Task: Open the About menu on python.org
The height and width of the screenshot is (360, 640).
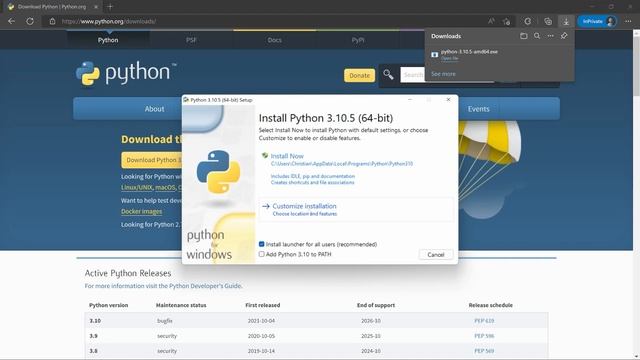Action: point(154,109)
